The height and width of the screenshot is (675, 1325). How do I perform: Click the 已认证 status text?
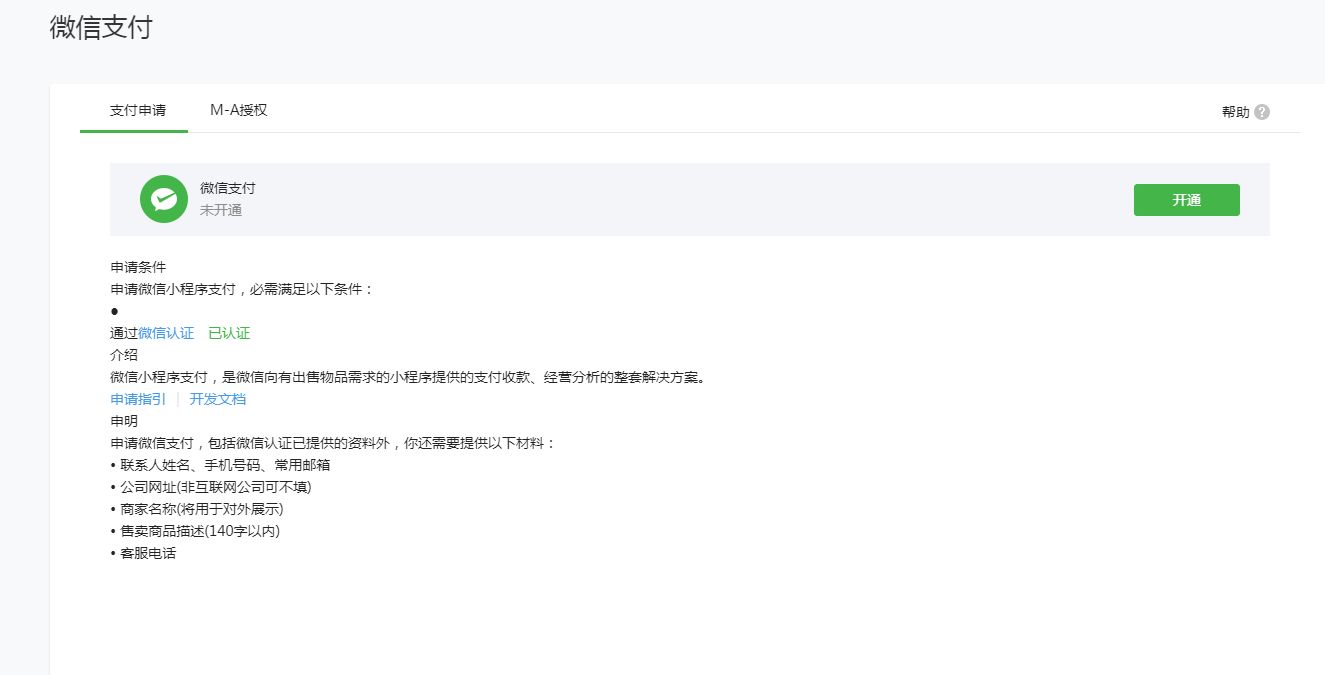point(229,333)
